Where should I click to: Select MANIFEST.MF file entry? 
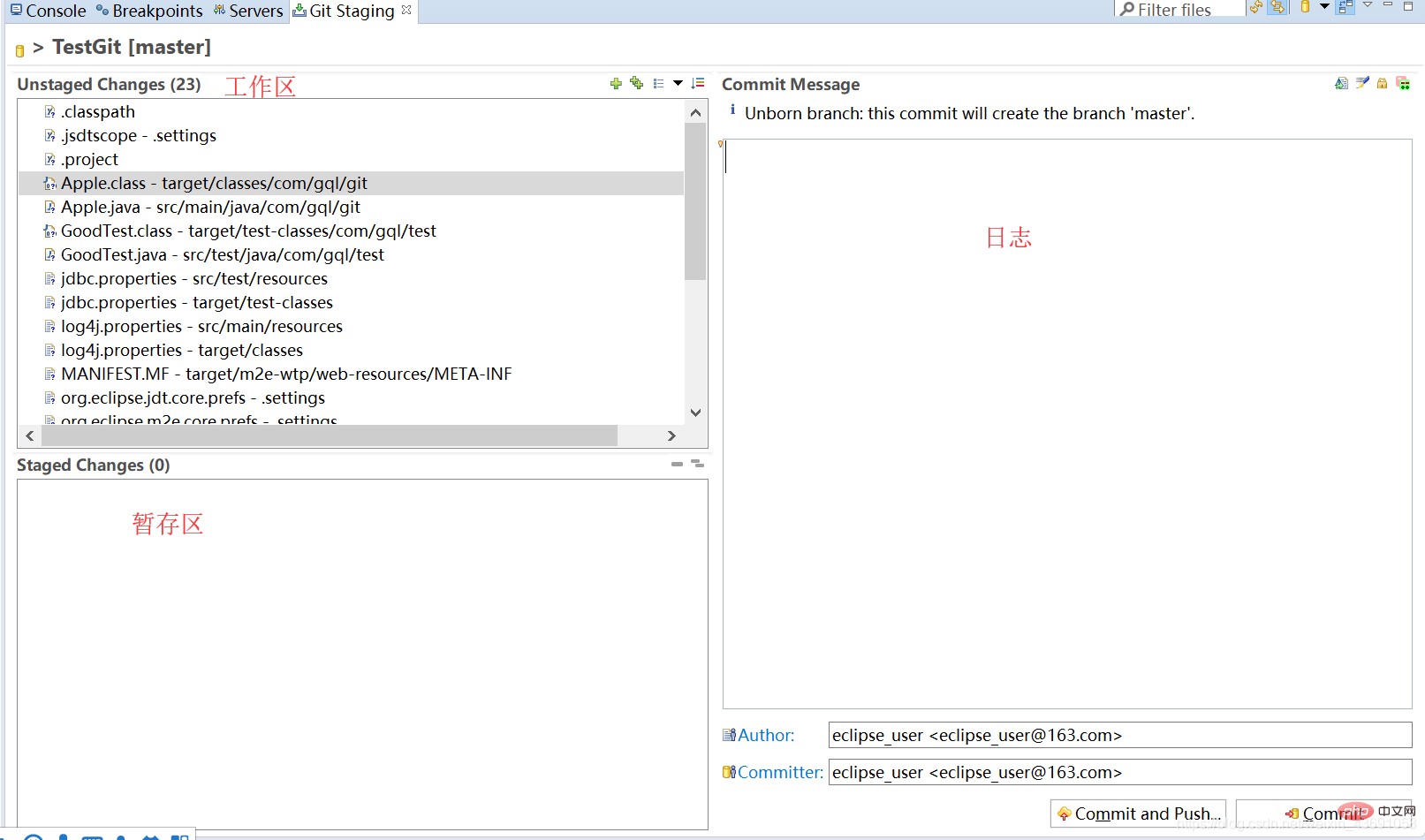coord(351,374)
